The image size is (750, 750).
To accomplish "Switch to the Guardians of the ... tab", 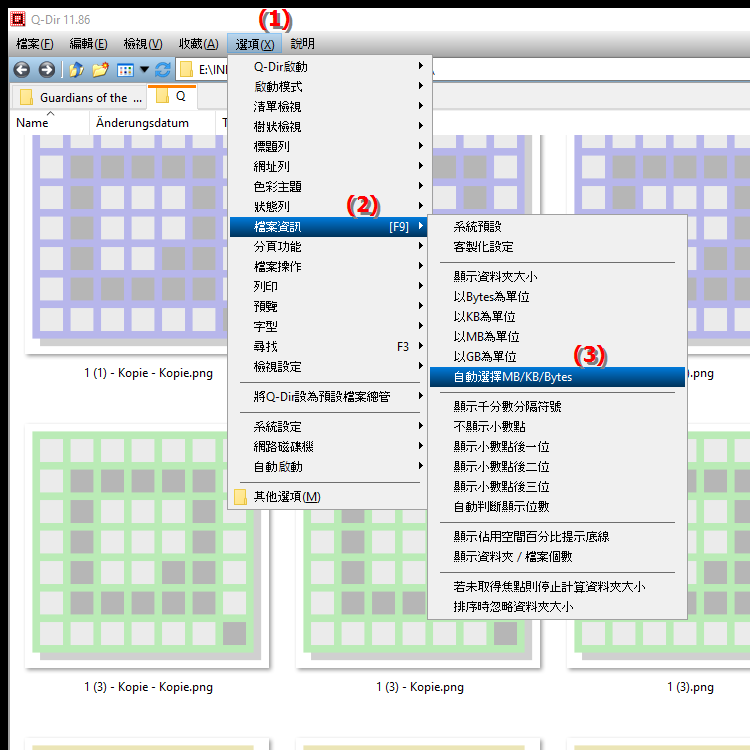I will click(x=79, y=98).
